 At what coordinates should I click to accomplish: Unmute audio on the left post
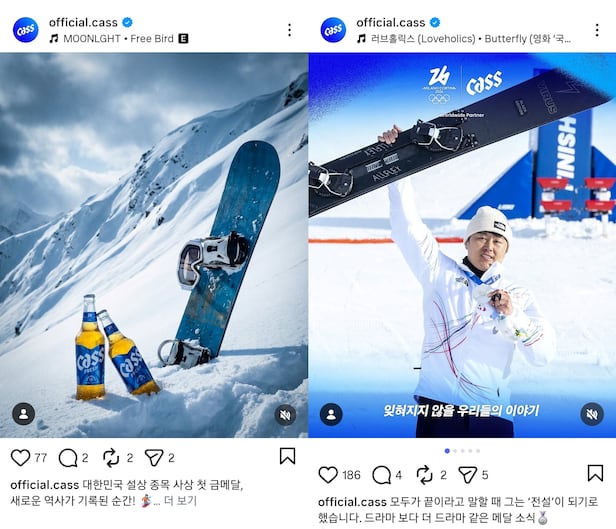(285, 415)
